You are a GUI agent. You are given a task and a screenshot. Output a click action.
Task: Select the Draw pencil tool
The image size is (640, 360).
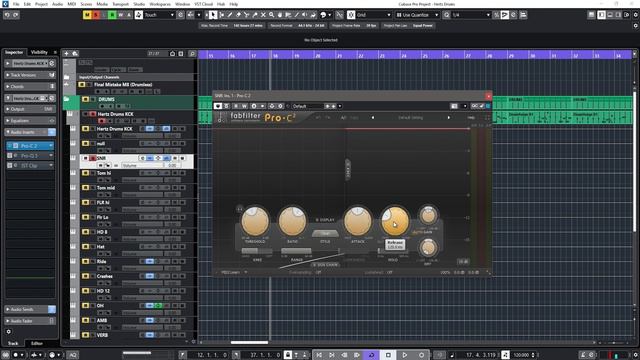tap(230, 15)
